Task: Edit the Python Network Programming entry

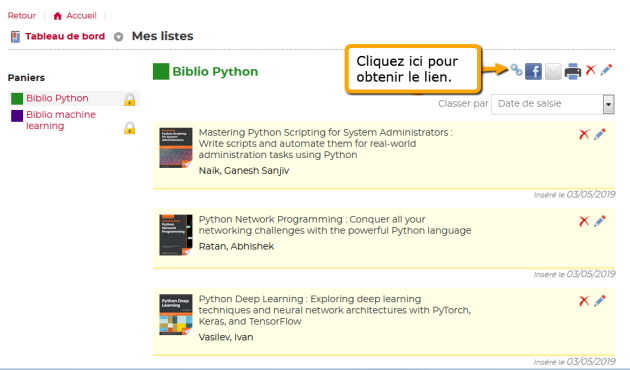Action: pos(600,221)
